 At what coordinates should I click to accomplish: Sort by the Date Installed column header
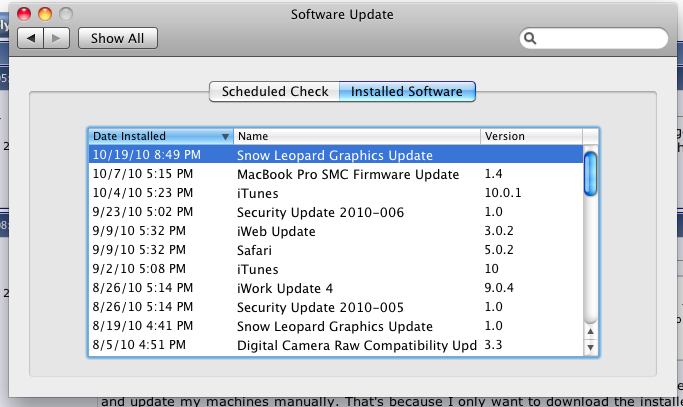(161, 136)
